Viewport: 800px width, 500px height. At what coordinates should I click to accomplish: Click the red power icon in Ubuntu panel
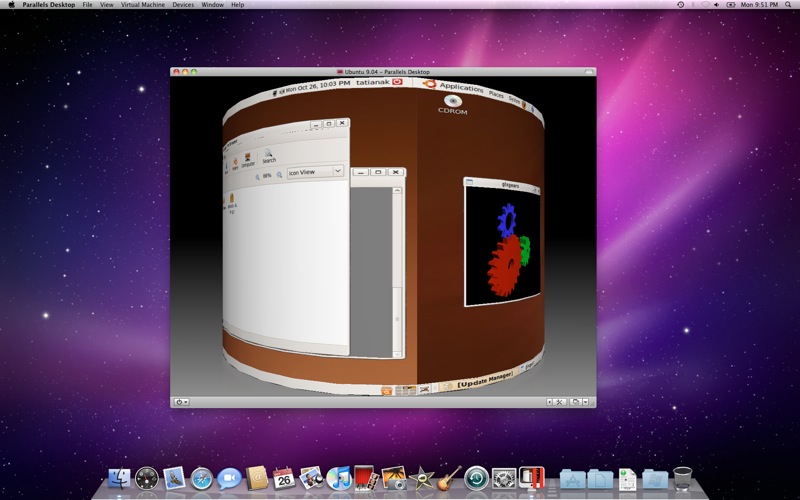[x=397, y=82]
